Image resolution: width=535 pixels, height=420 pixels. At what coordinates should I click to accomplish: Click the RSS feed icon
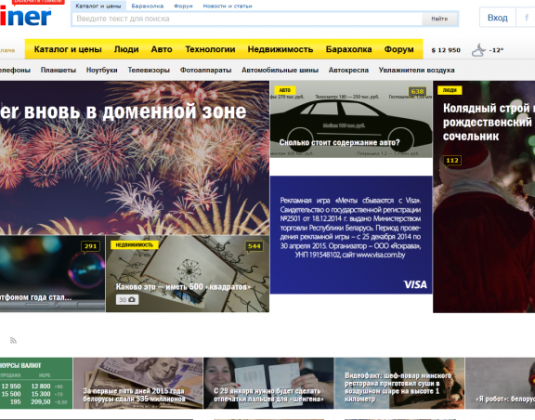click(13, 340)
